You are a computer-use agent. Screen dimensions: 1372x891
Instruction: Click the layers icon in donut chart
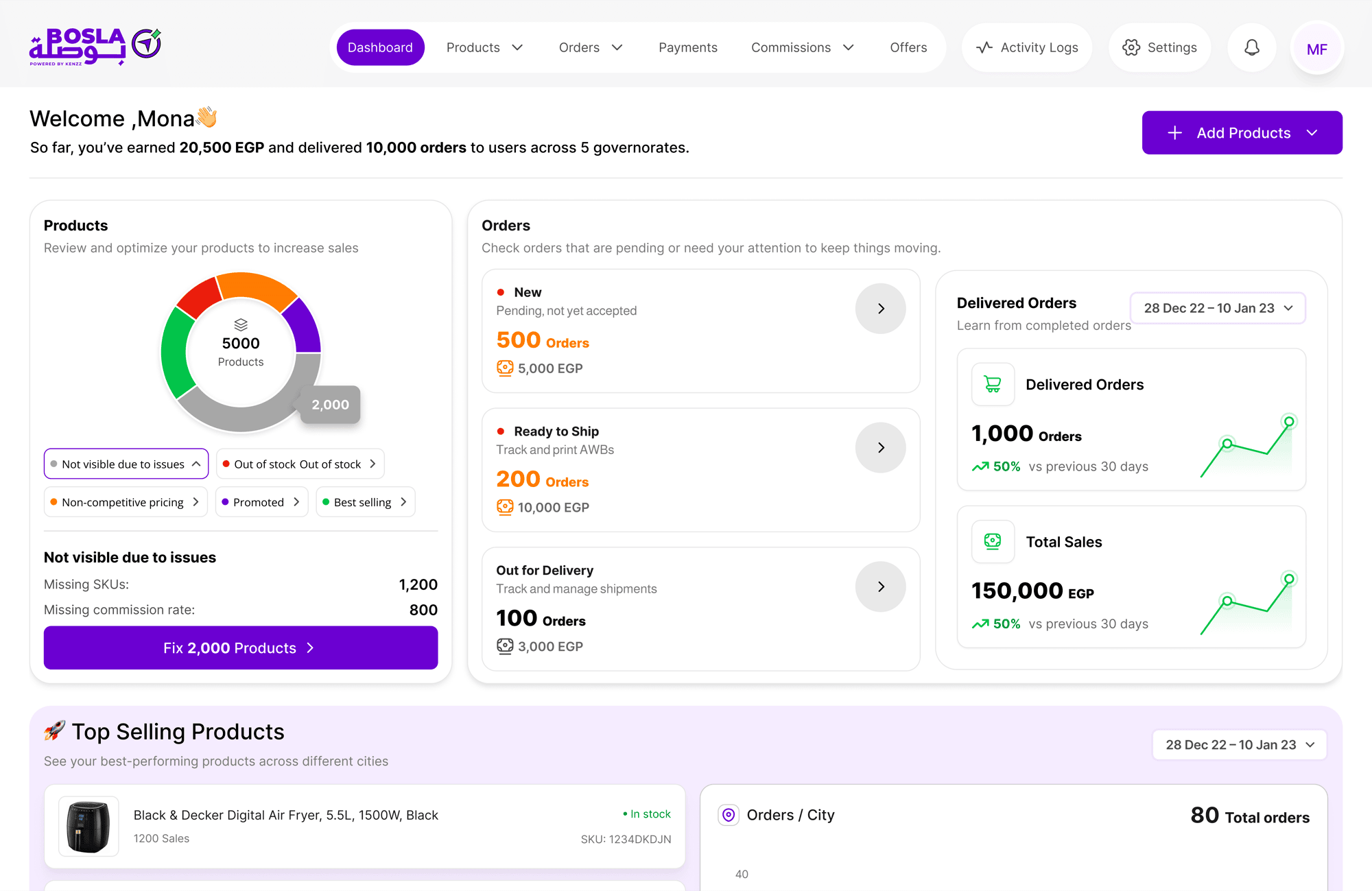241,324
